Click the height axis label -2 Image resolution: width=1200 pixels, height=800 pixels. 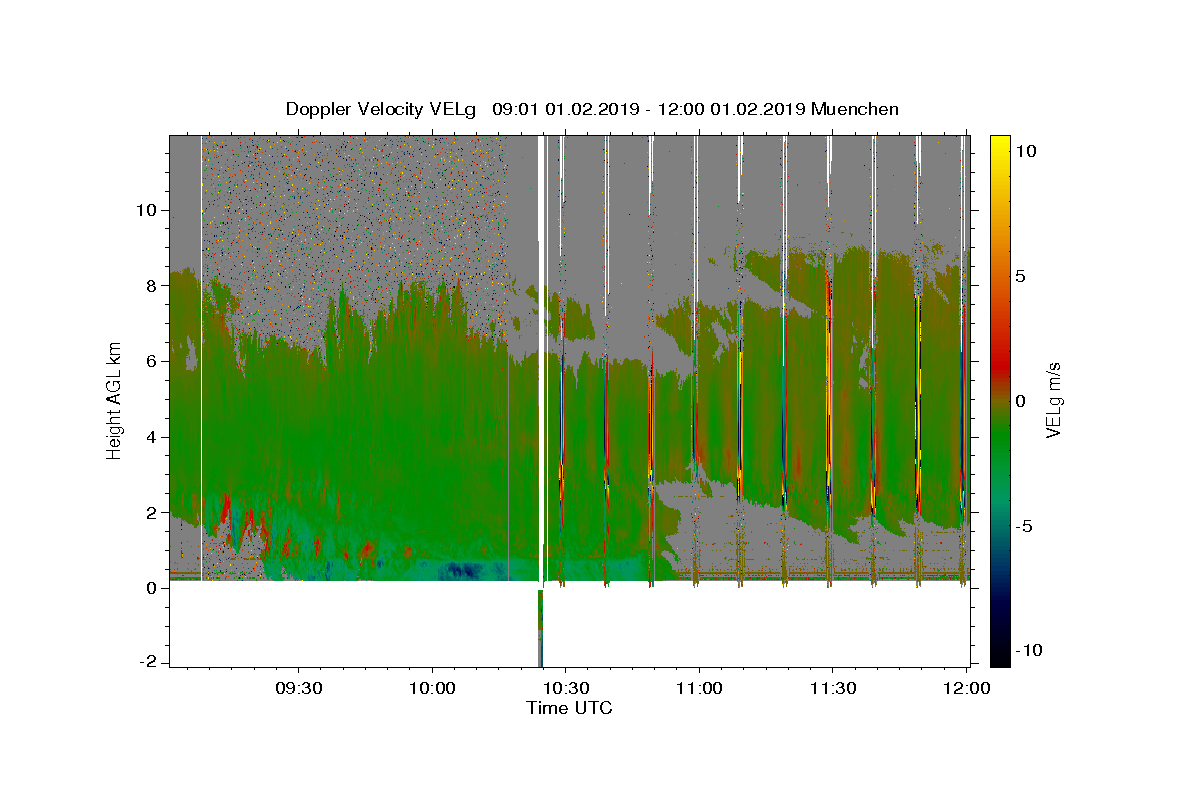pyautogui.click(x=149, y=663)
